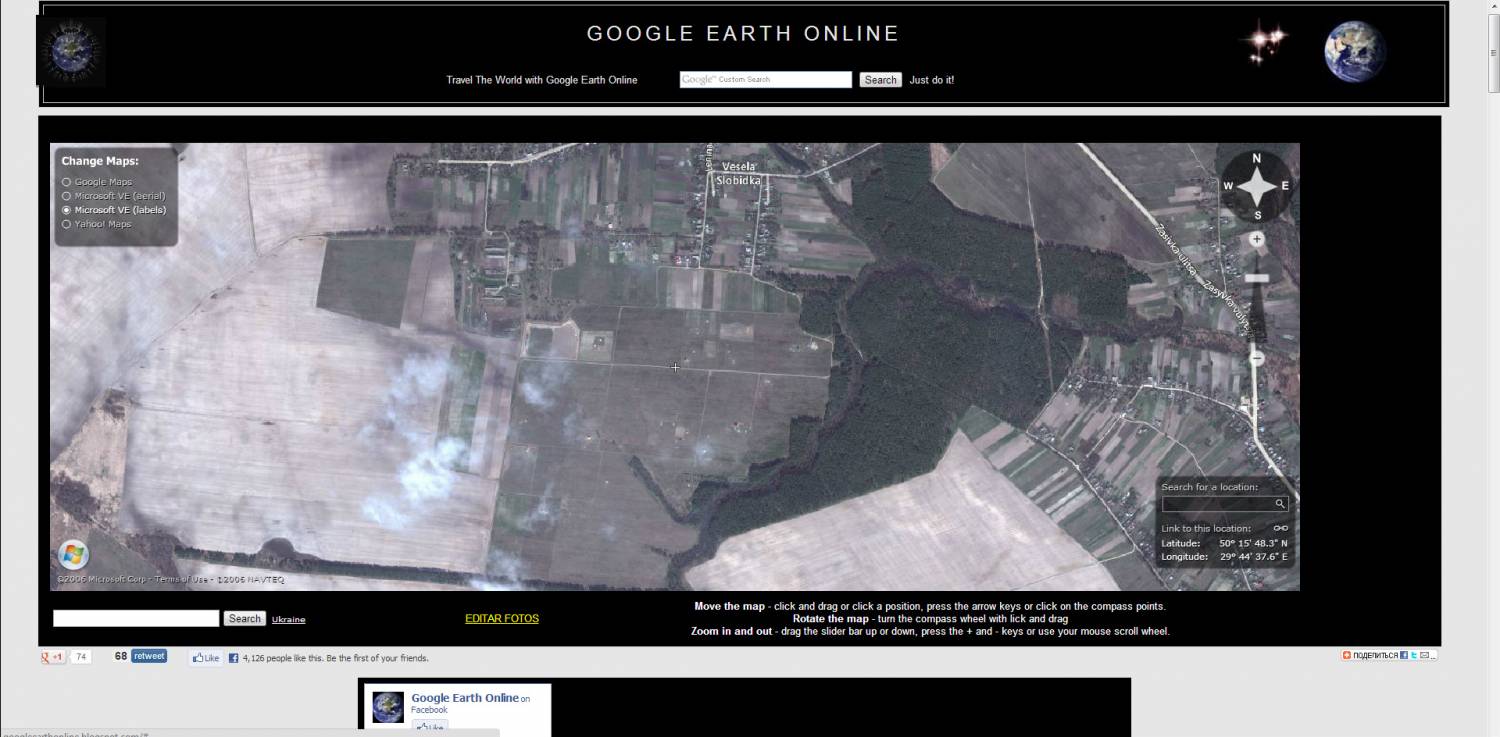
Task: Click the link-to-this-location chain icon
Action: tap(1280, 528)
